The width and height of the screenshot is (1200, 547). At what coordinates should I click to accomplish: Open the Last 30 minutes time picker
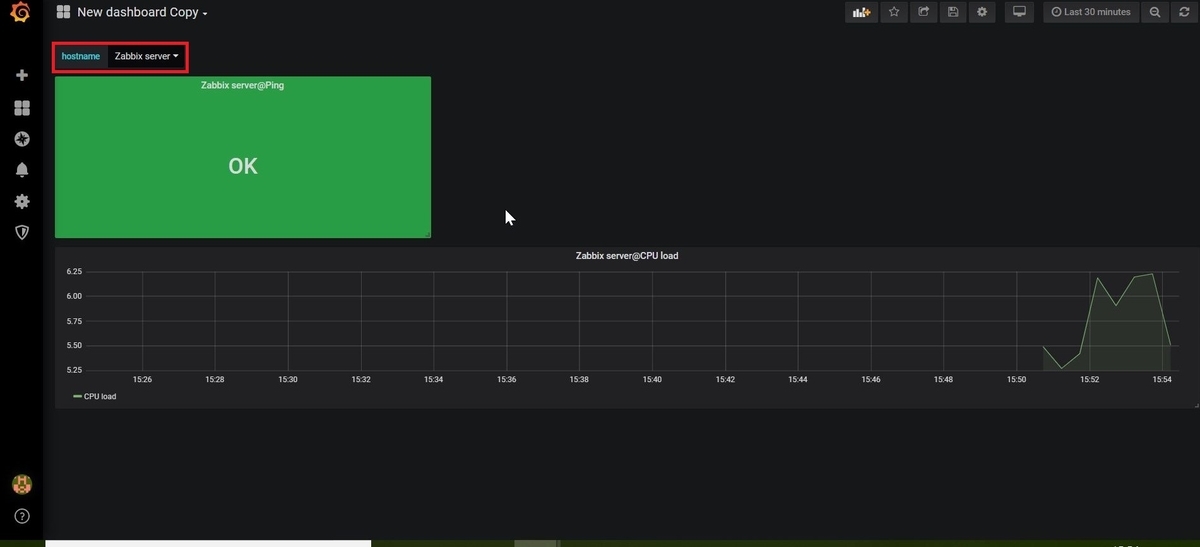click(x=1091, y=12)
